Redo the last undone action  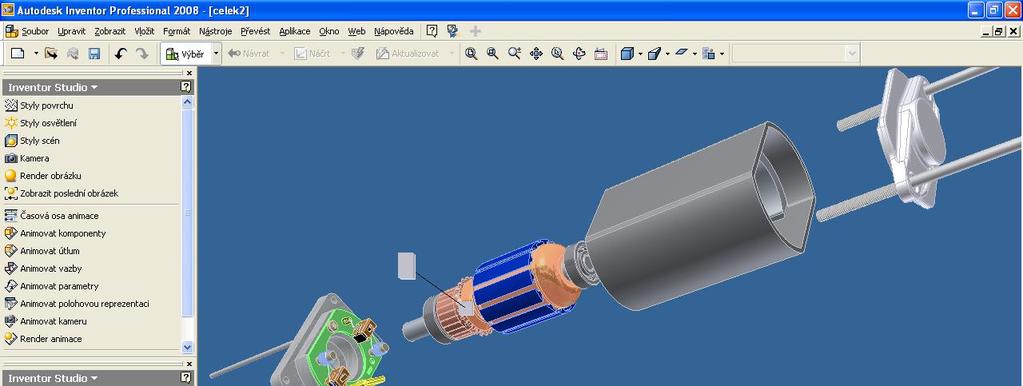click(142, 54)
